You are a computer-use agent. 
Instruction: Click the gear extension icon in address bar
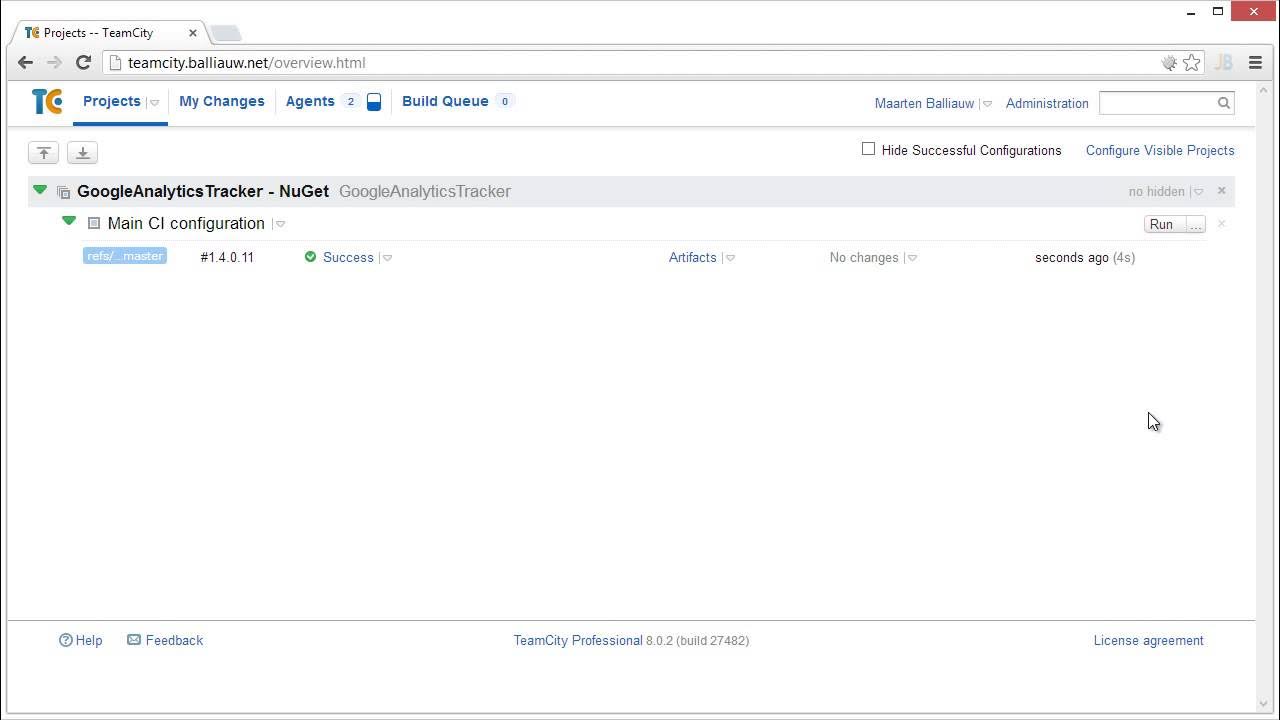click(1168, 63)
